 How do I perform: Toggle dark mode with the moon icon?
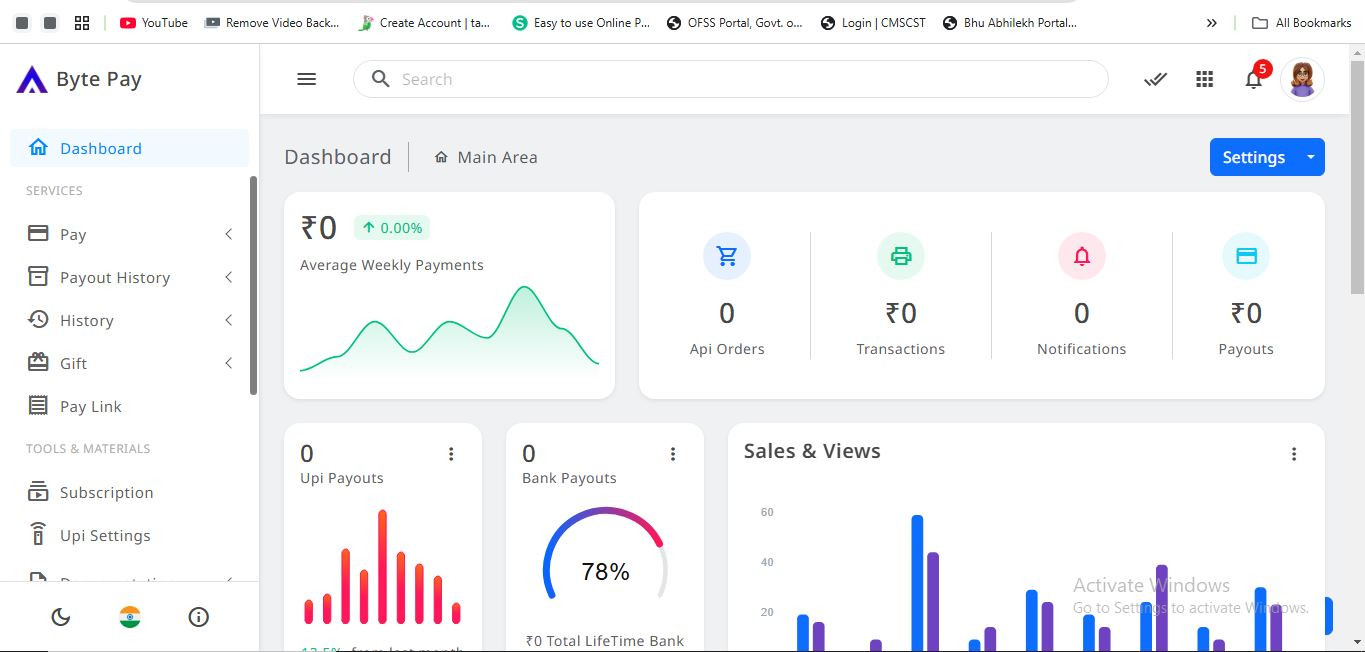click(60, 617)
